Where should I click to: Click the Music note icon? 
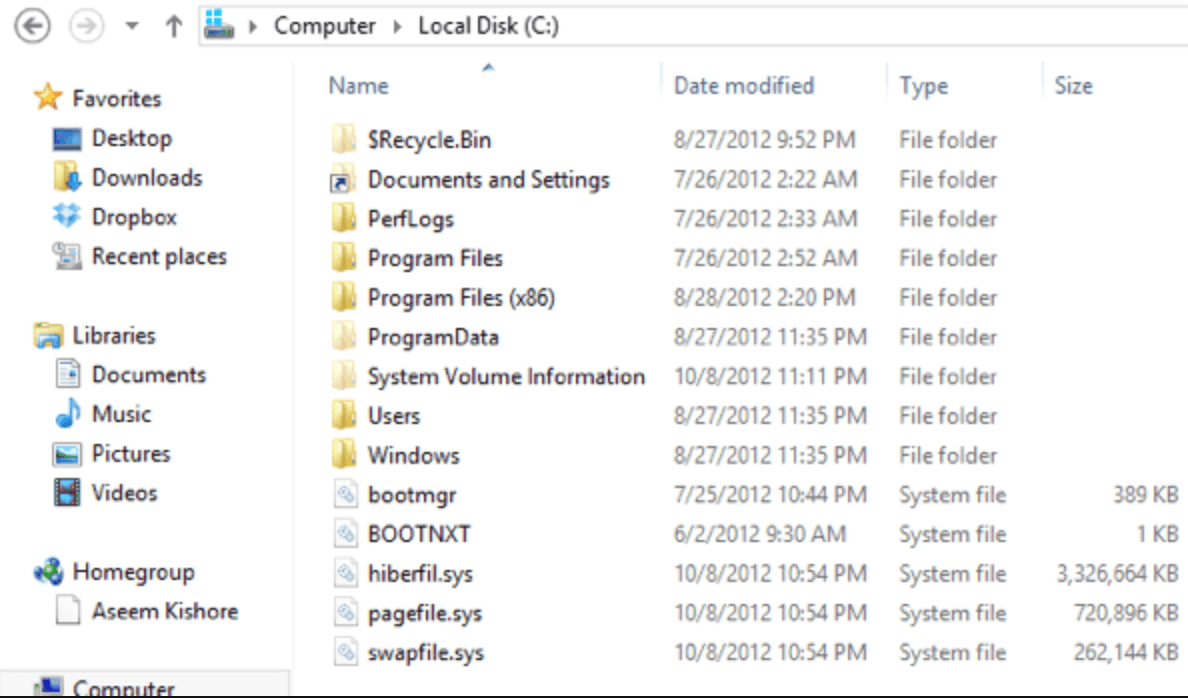pyautogui.click(x=67, y=413)
